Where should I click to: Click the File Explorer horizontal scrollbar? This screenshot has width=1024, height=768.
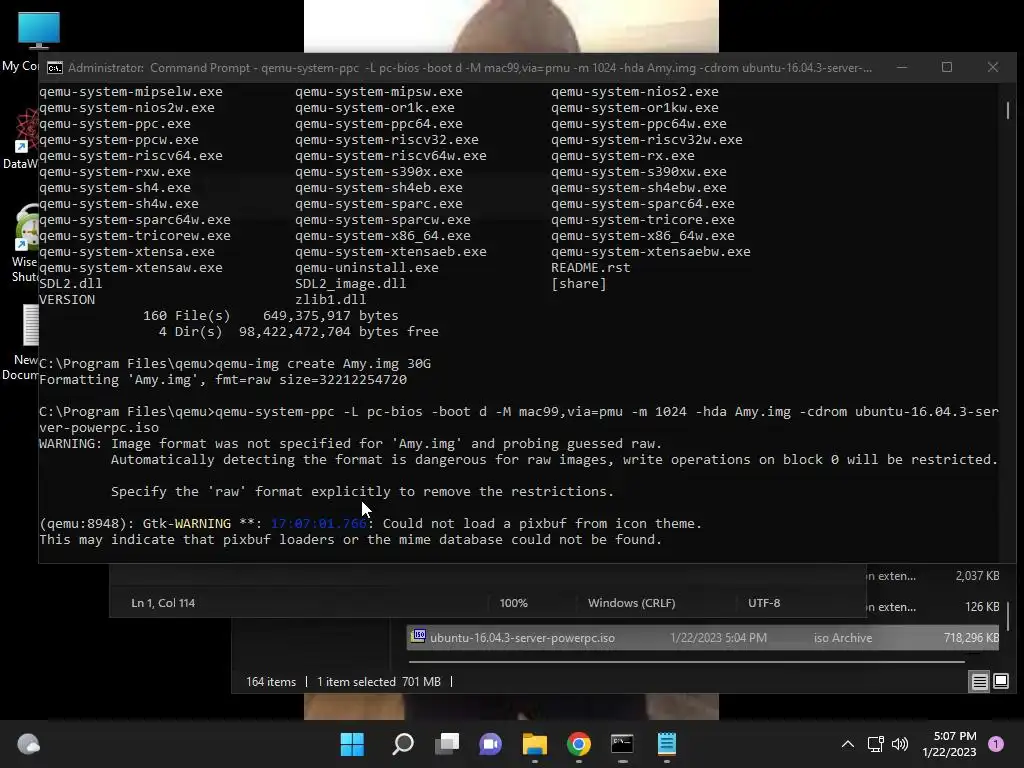[x=686, y=662]
